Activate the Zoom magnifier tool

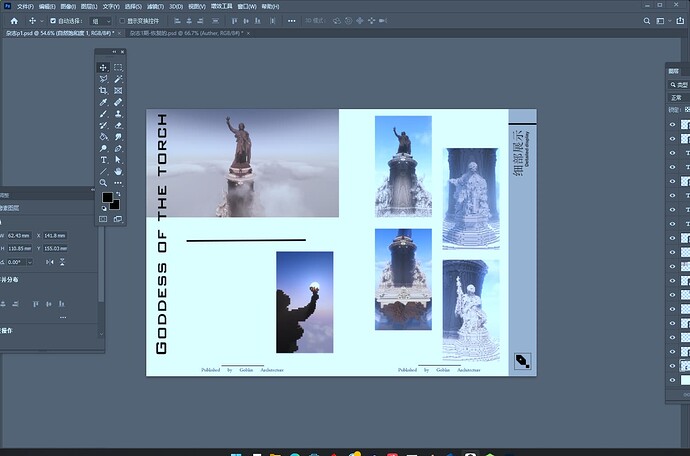click(103, 183)
